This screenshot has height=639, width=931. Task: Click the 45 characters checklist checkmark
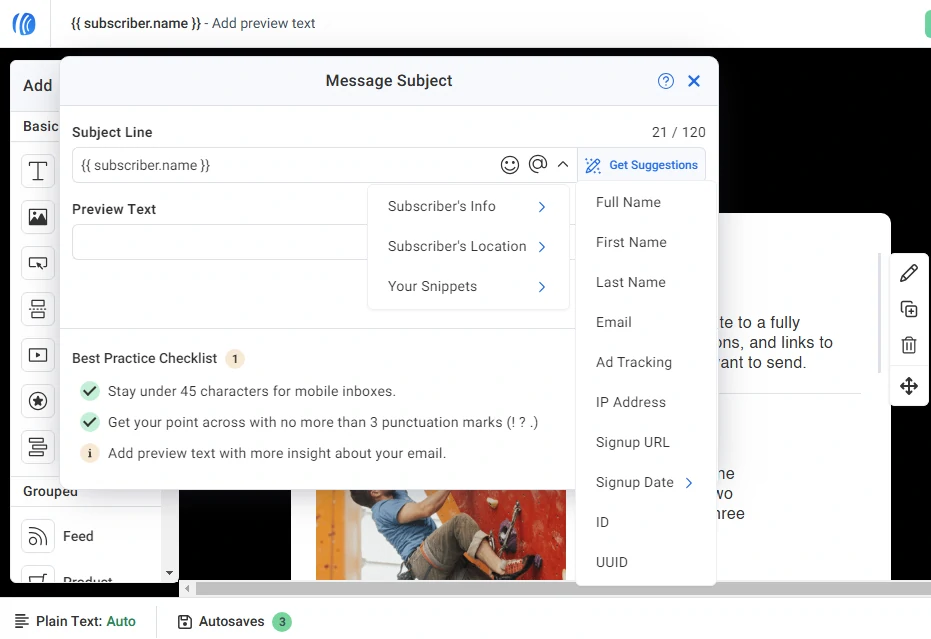coord(90,391)
